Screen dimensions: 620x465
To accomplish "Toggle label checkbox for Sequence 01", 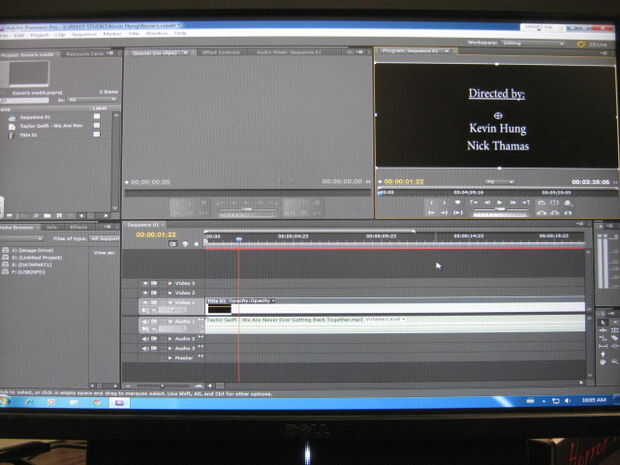I will click(x=96, y=116).
